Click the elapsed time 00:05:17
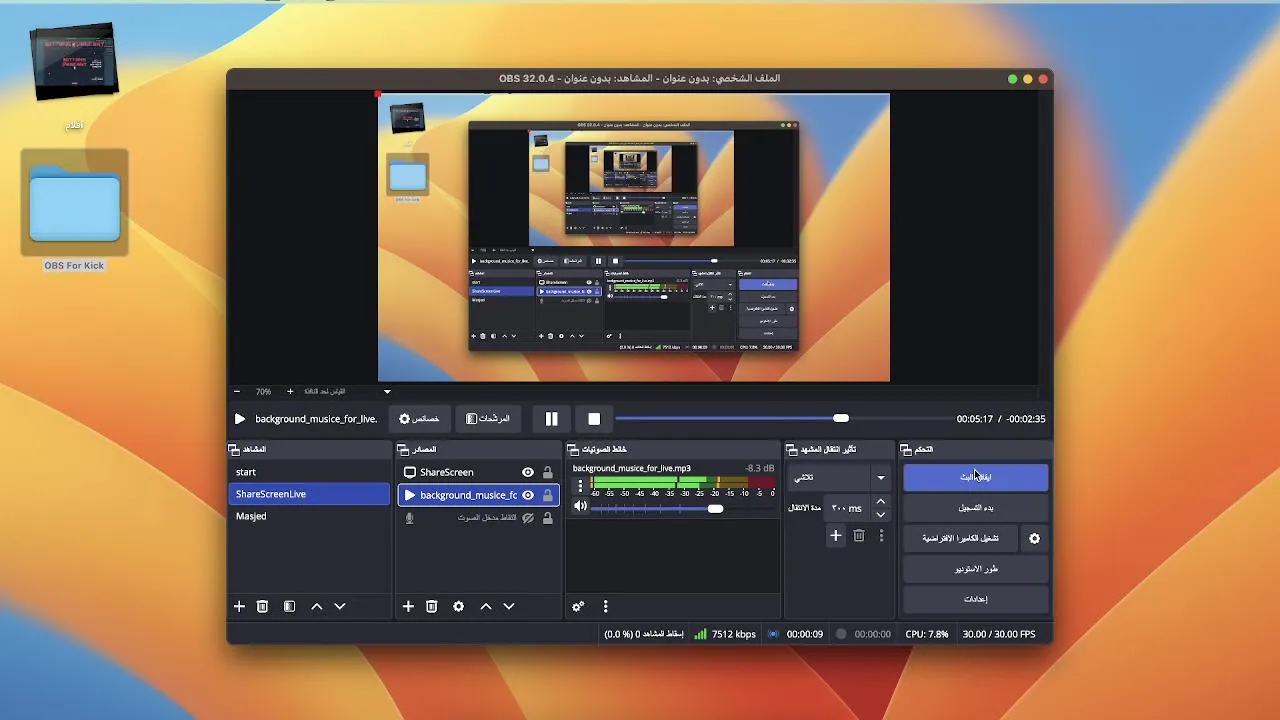The image size is (1280, 720). click(x=974, y=419)
